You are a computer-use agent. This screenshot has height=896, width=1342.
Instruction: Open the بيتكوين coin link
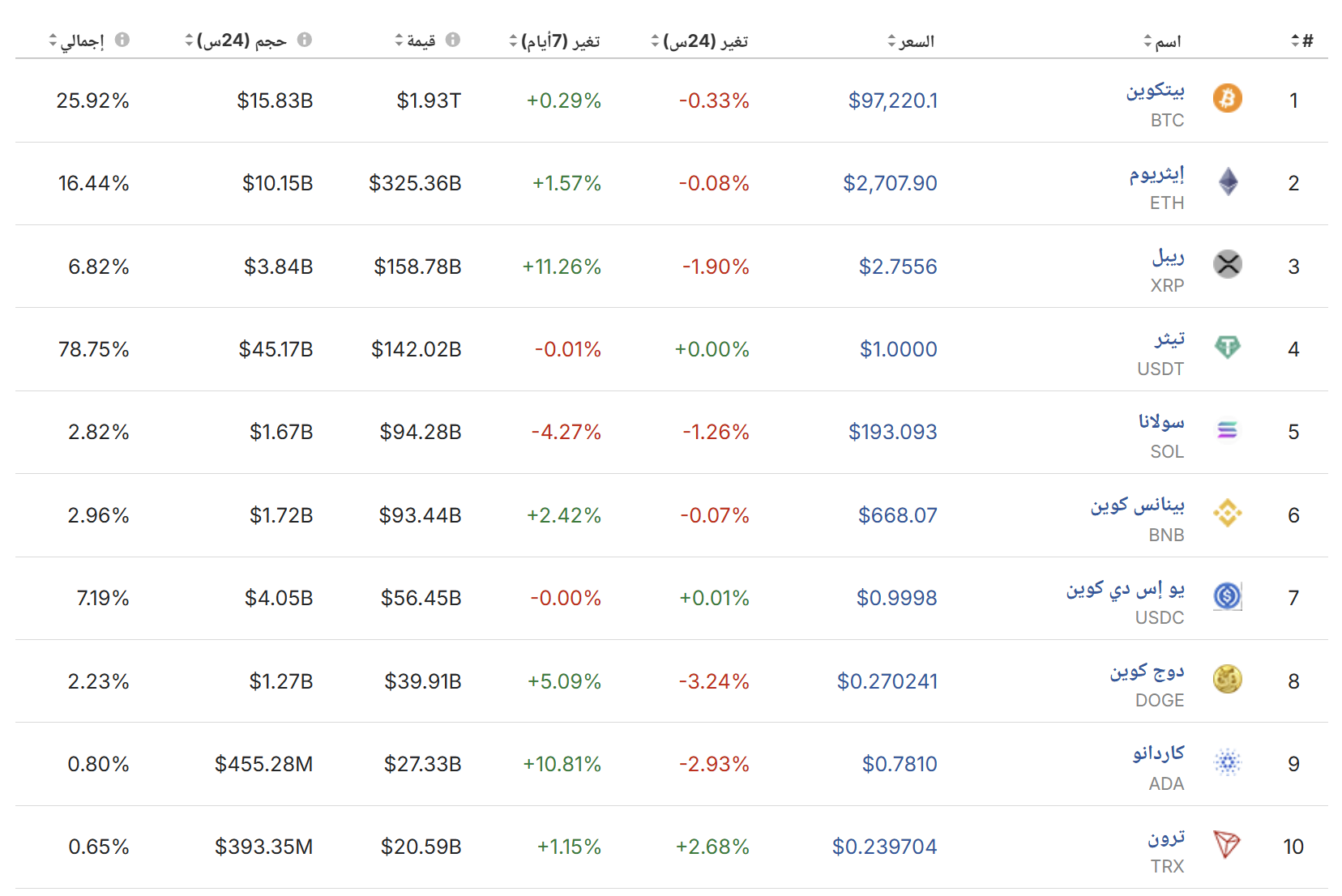tap(1155, 90)
